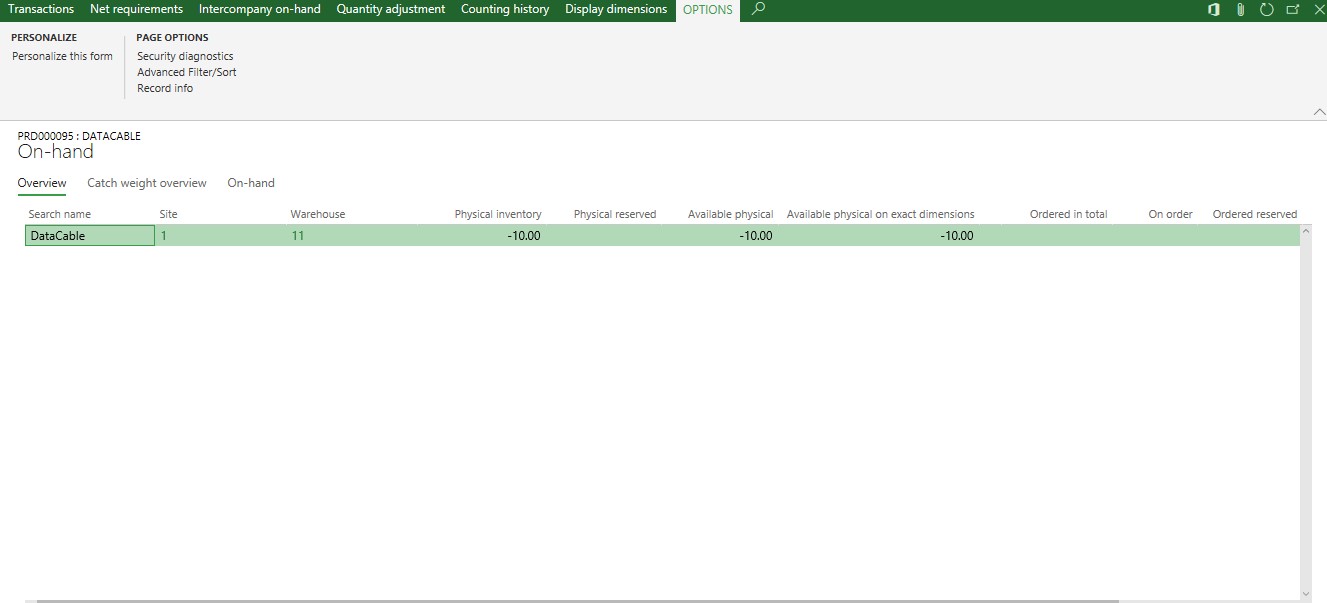Click the PRD000095 : DATACABLE header text
Viewport: 1327px width, 603px height.
(x=79, y=136)
